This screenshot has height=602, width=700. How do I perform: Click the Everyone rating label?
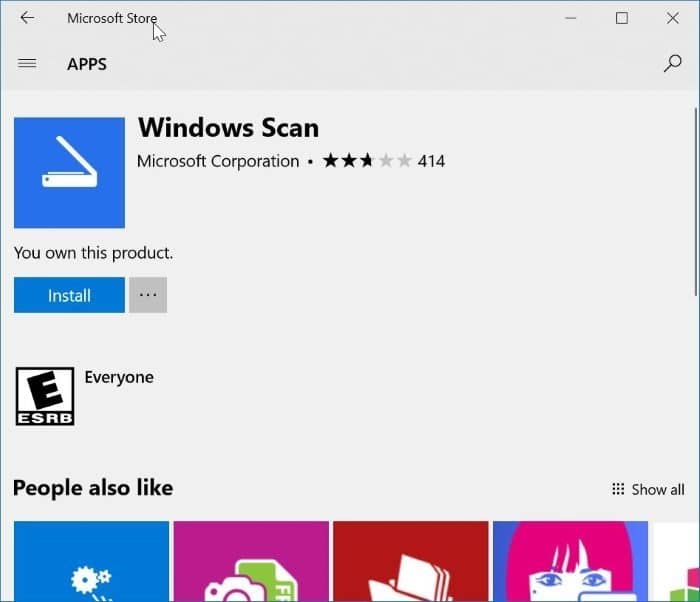(119, 377)
